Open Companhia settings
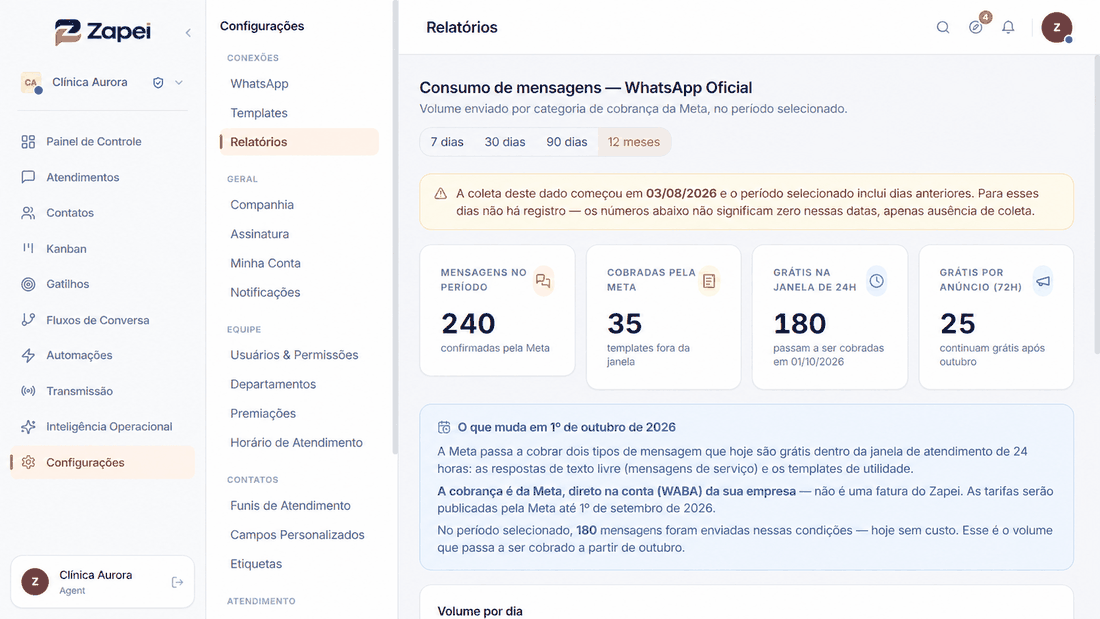This screenshot has width=1100, height=619. pyautogui.click(x=262, y=205)
